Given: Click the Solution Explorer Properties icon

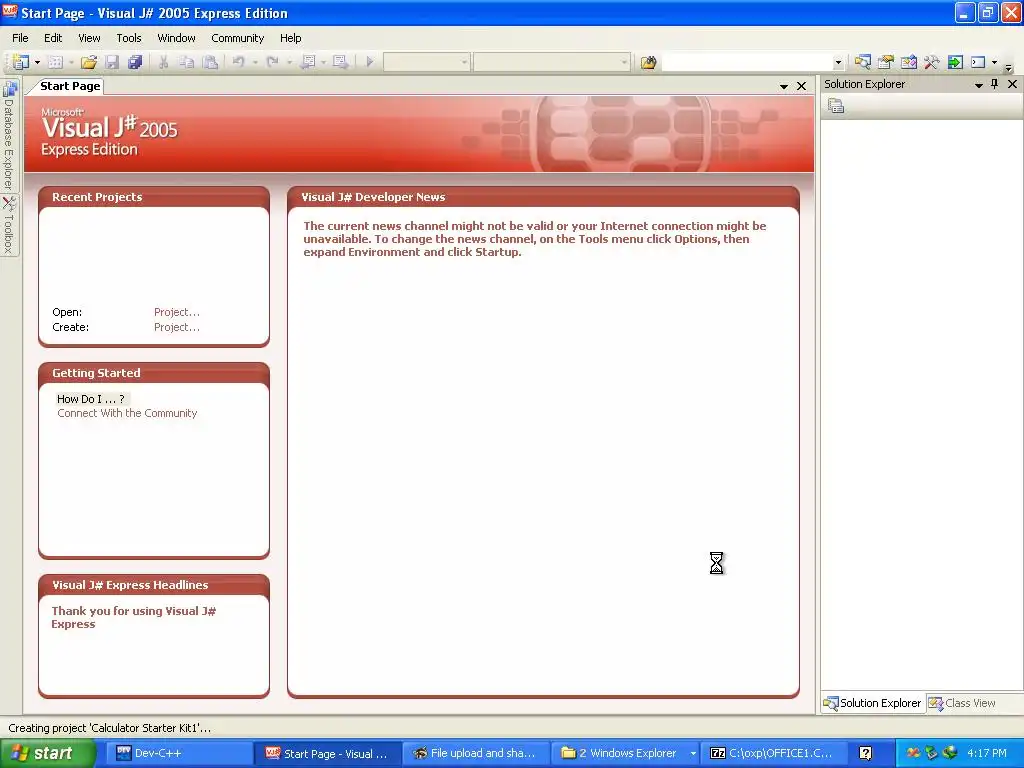Looking at the screenshot, I should coord(836,106).
